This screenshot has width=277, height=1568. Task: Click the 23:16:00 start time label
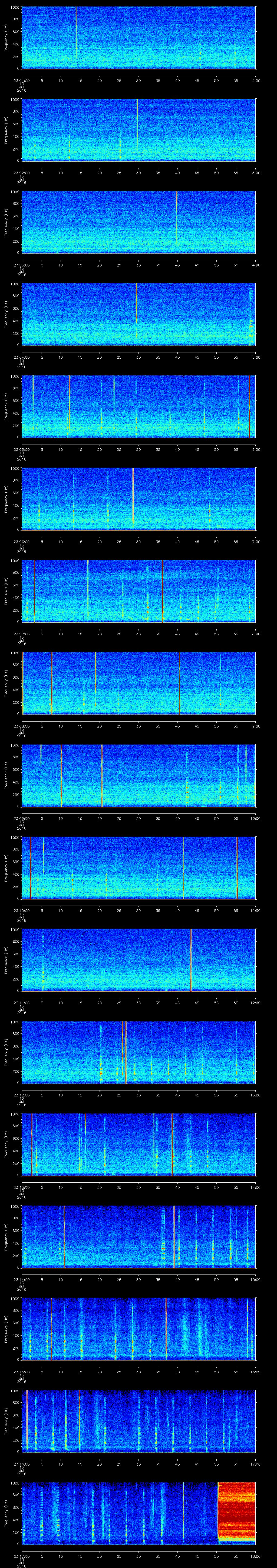pos(21,1463)
